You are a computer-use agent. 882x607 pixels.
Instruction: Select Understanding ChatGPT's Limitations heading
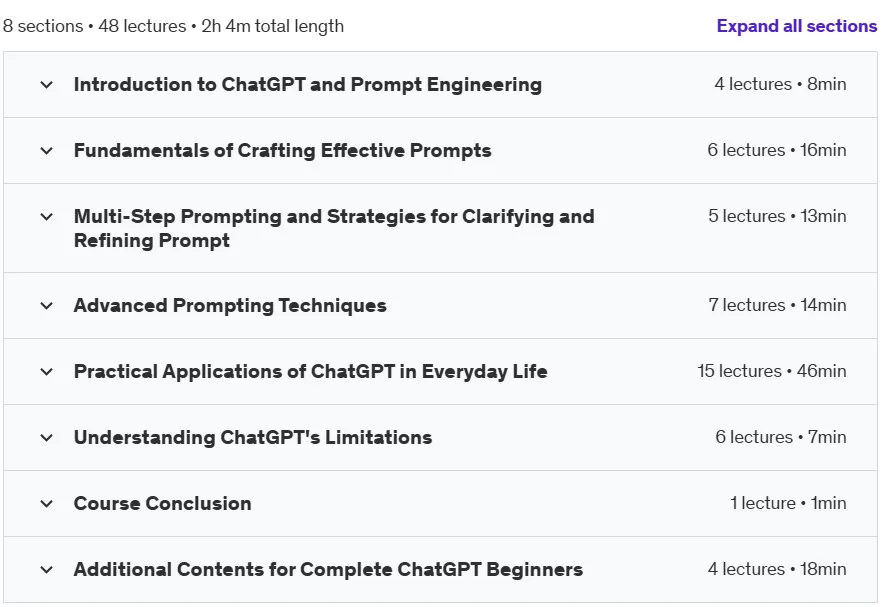tap(253, 437)
